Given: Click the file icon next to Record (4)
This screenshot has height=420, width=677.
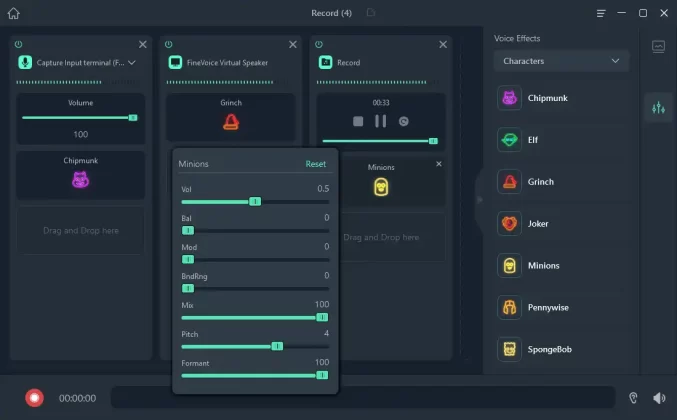Looking at the screenshot, I should pos(370,13).
